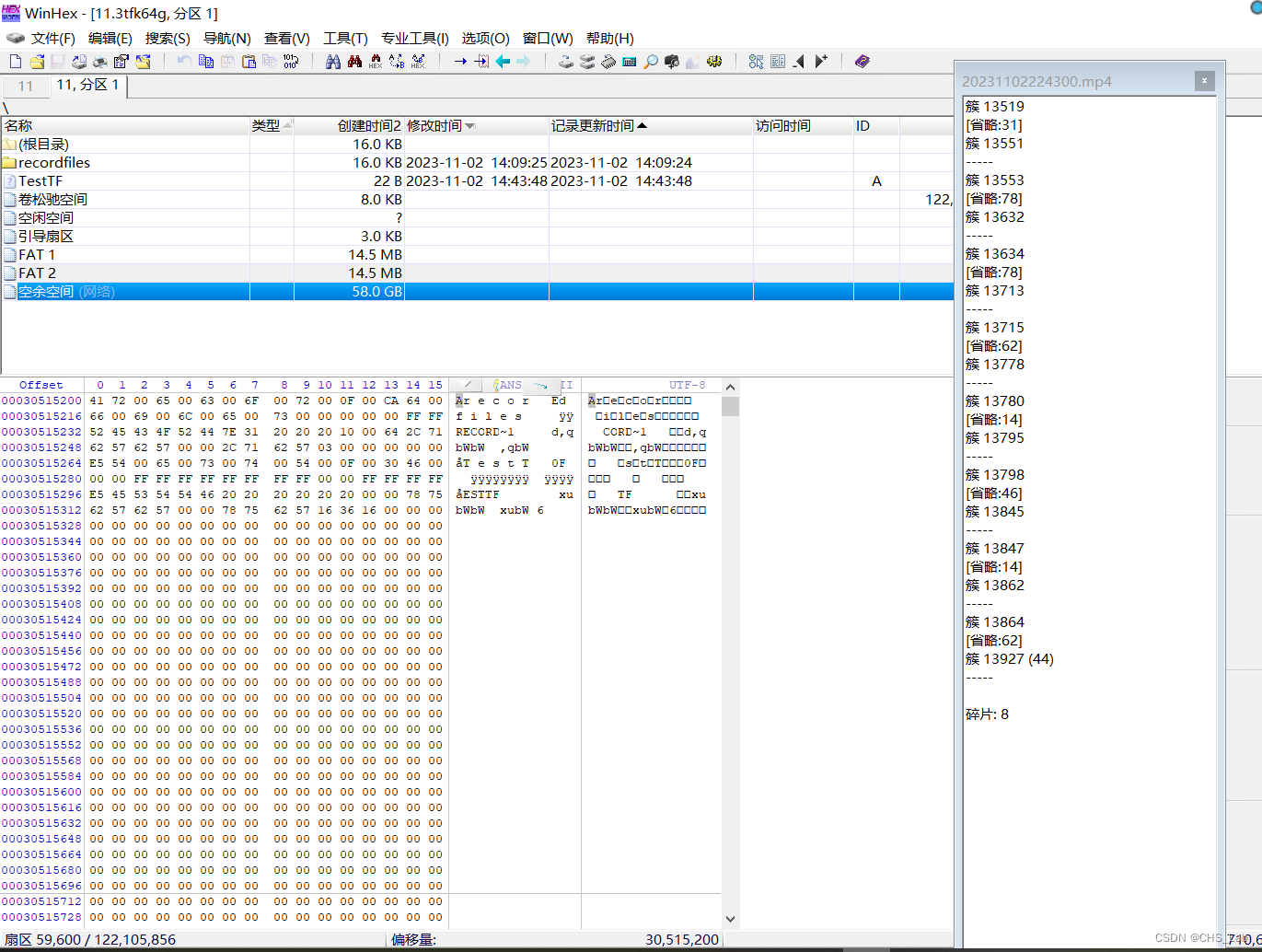
Task: Click '碎片: 8' text in panel
Action: [987, 714]
